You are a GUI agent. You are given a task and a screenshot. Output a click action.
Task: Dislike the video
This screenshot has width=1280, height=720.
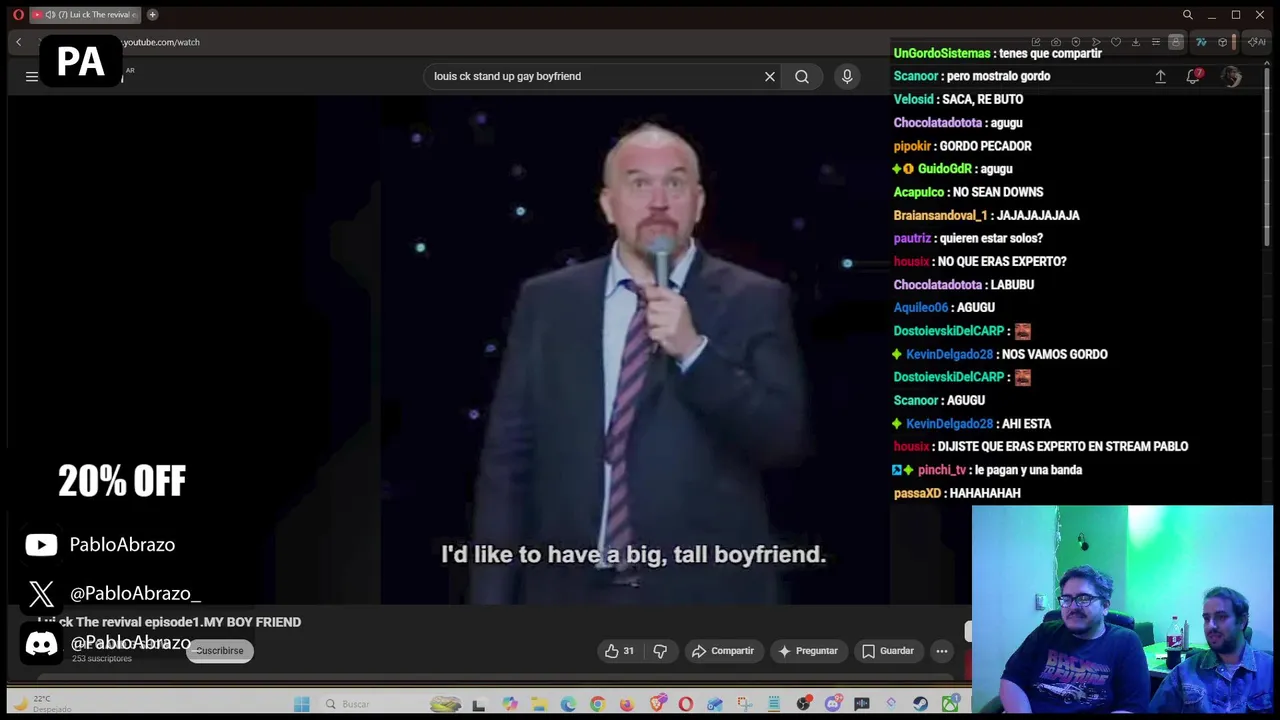tap(660, 651)
